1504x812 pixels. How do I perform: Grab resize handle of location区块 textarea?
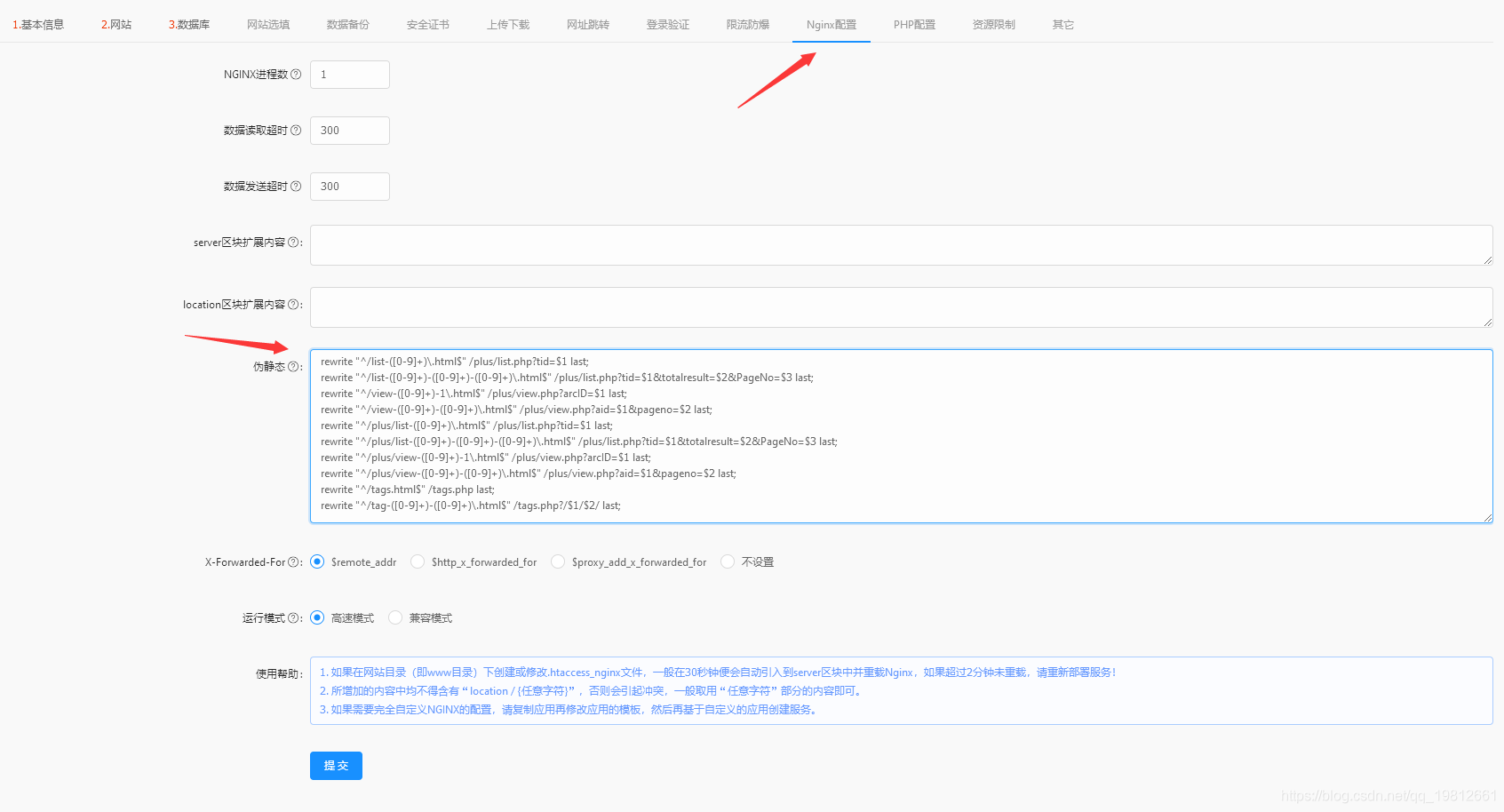[1487, 322]
